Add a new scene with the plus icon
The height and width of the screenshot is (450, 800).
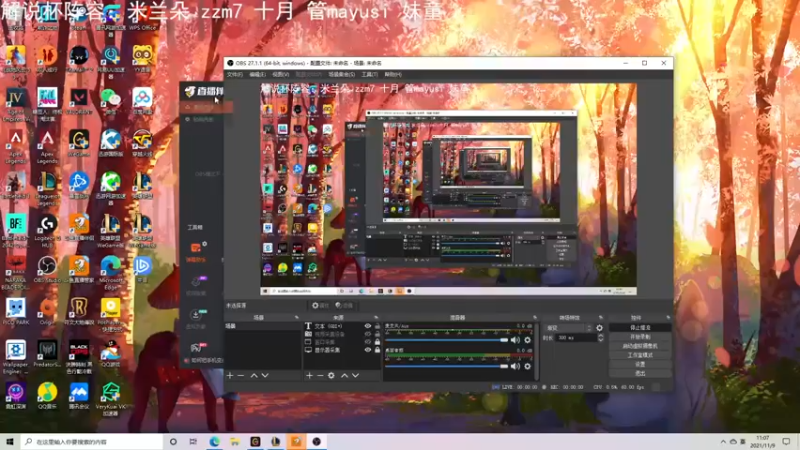coord(230,376)
